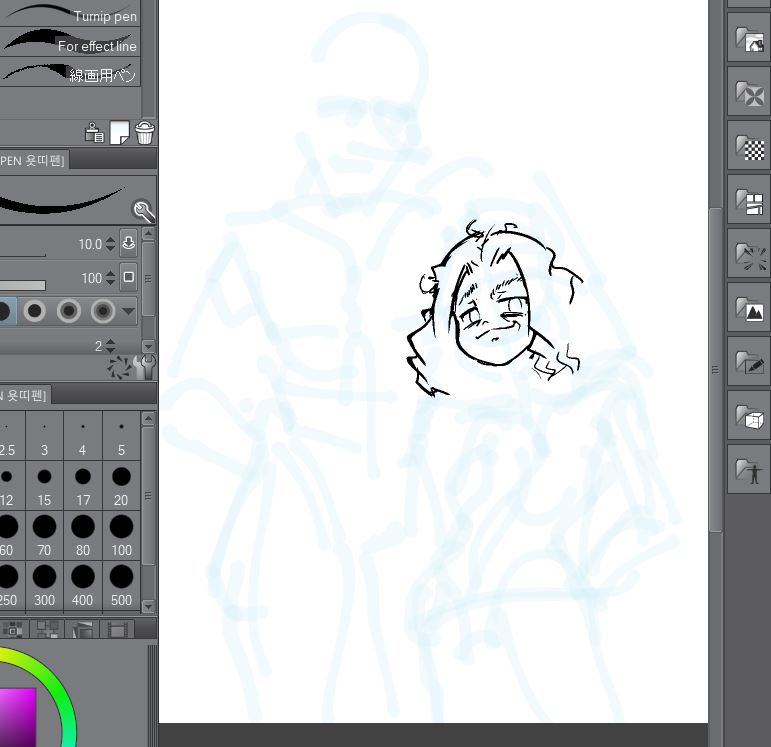
Task: Choose brush size 4 preset
Action: pos(83,437)
